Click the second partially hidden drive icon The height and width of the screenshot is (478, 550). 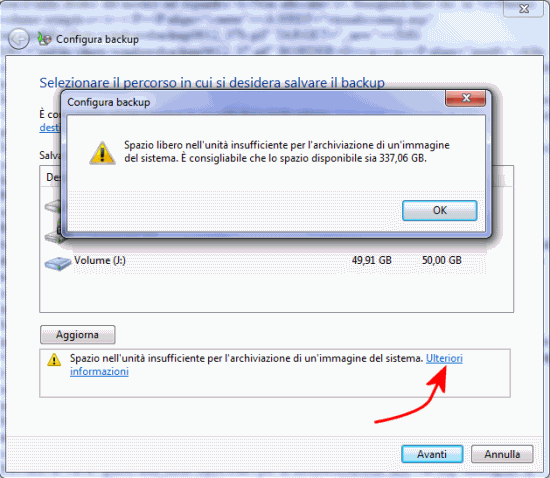tap(53, 236)
